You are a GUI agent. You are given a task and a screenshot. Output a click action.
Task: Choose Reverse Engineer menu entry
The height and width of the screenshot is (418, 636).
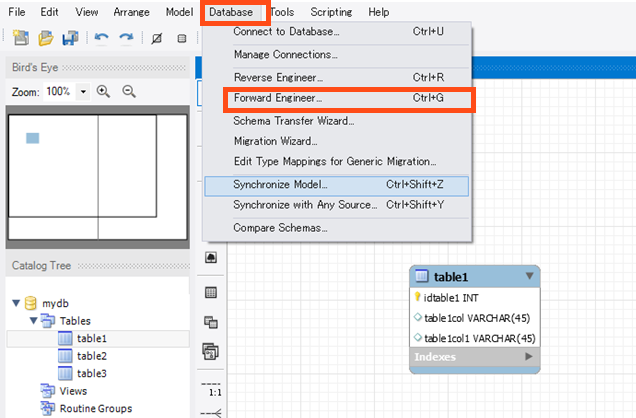(x=337, y=77)
